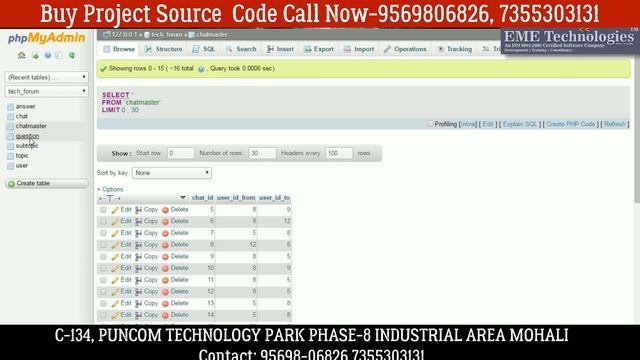Image resolution: width=640 pixels, height=360 pixels.
Task: Click the chat table icon
Action: pyautogui.click(x=11, y=117)
